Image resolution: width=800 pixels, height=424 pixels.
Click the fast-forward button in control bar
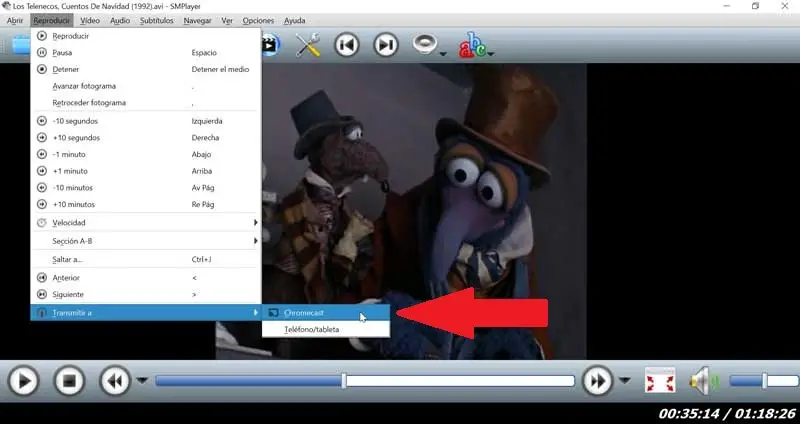tap(597, 381)
